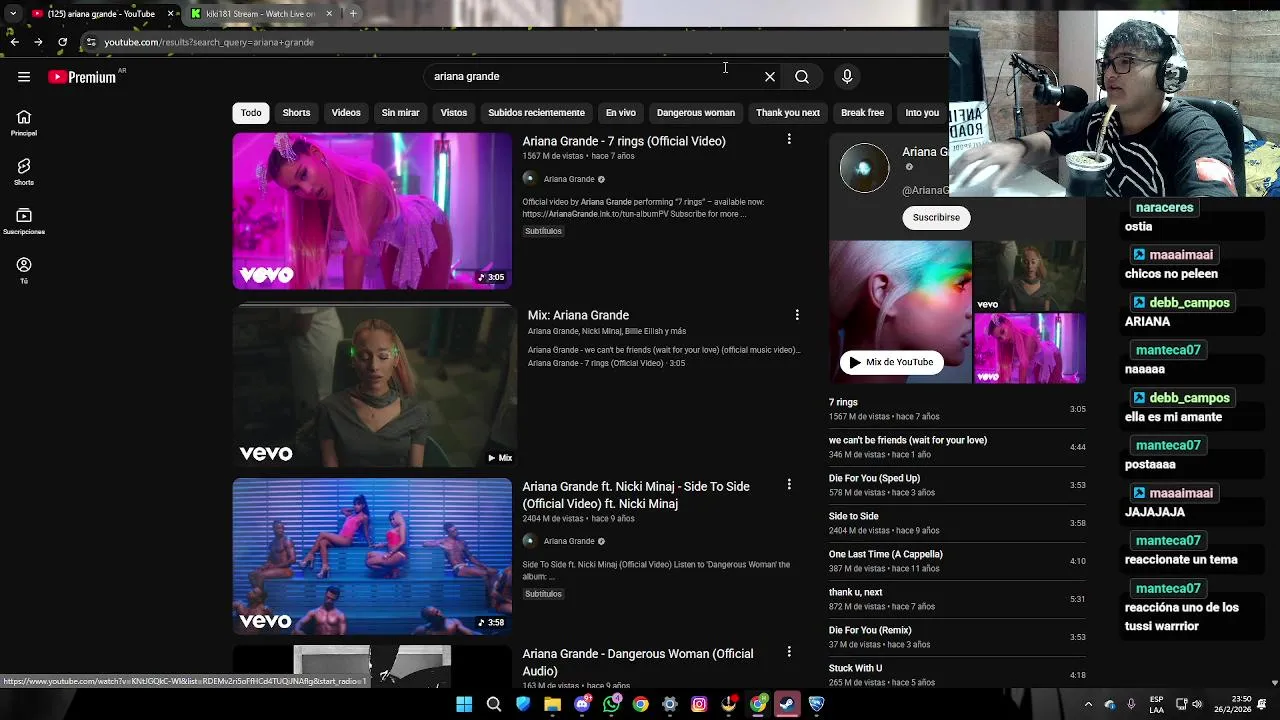
Task: Go to Principal in the sidebar
Action: pos(24,123)
